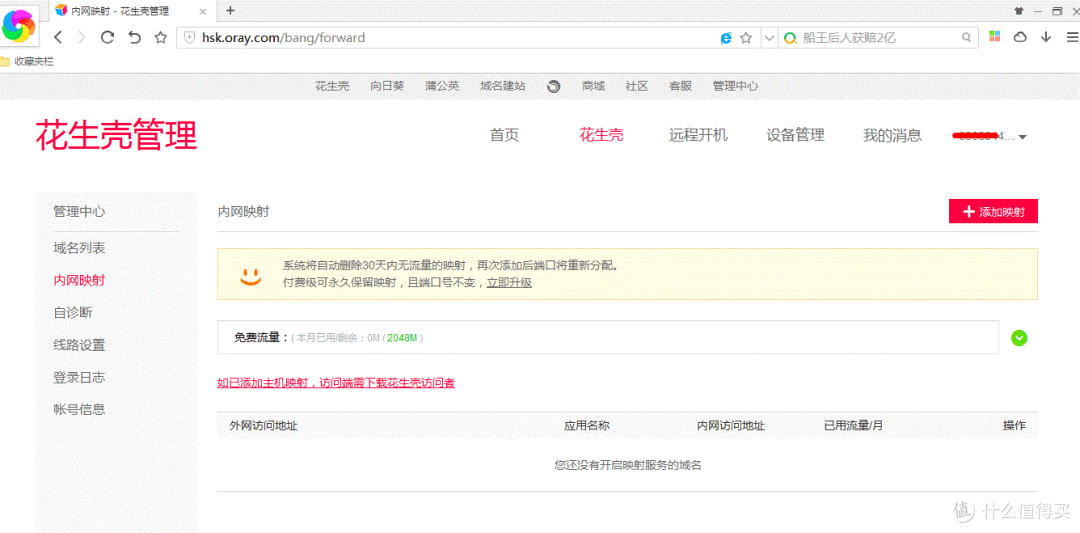
Task: Click the search box magnifier icon
Action: tap(966, 38)
